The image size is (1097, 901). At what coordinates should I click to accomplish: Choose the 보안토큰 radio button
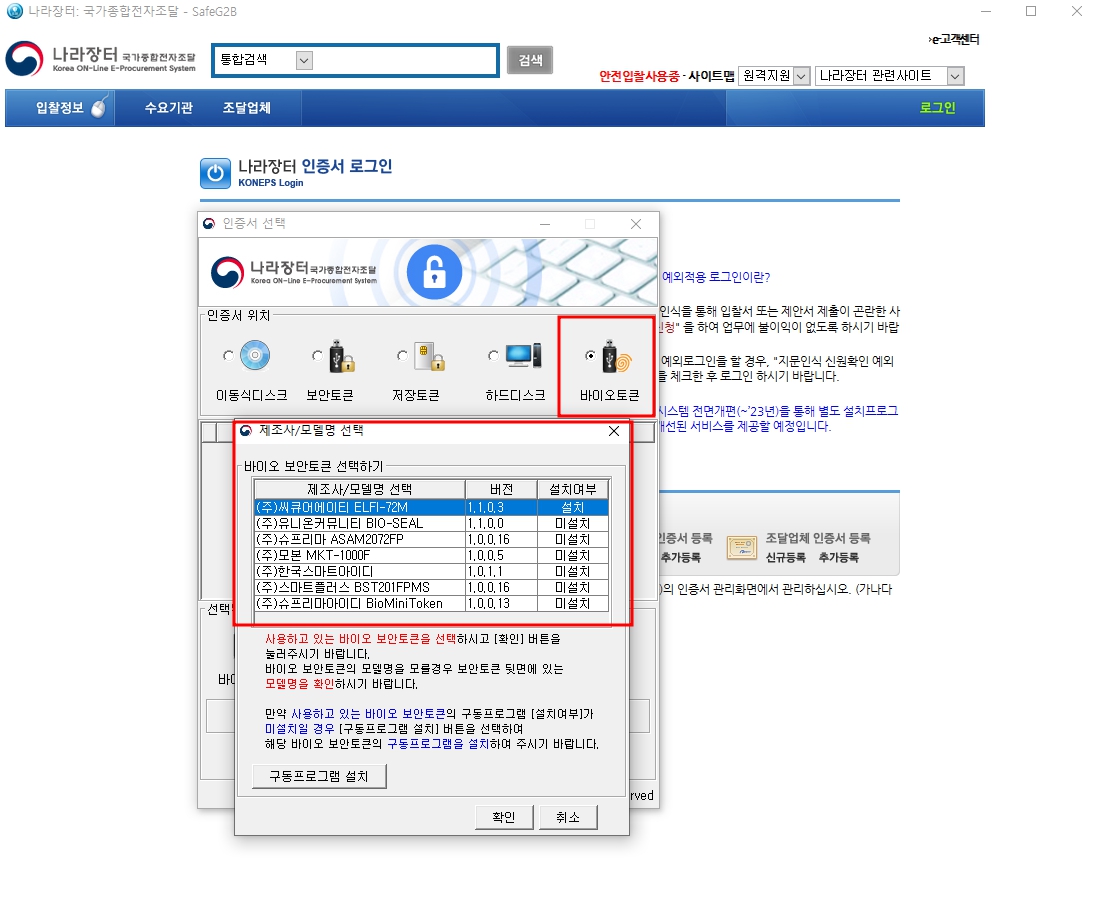click(x=317, y=355)
